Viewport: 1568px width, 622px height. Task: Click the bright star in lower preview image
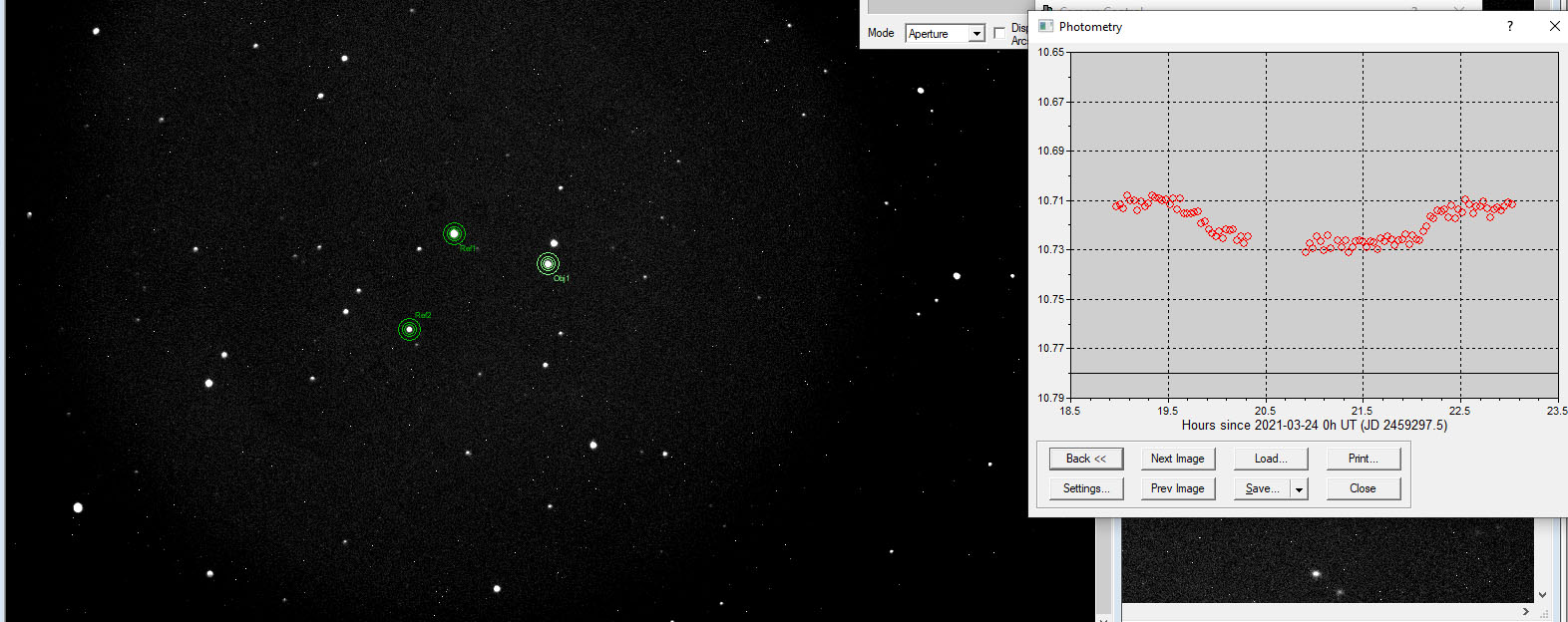click(x=1316, y=573)
